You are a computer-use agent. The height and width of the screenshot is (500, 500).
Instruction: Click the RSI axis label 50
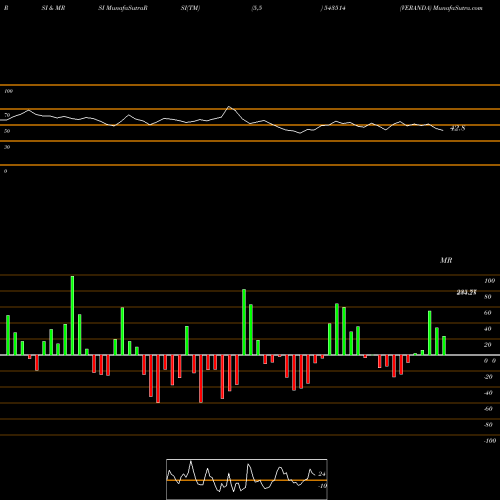[x=7, y=131]
